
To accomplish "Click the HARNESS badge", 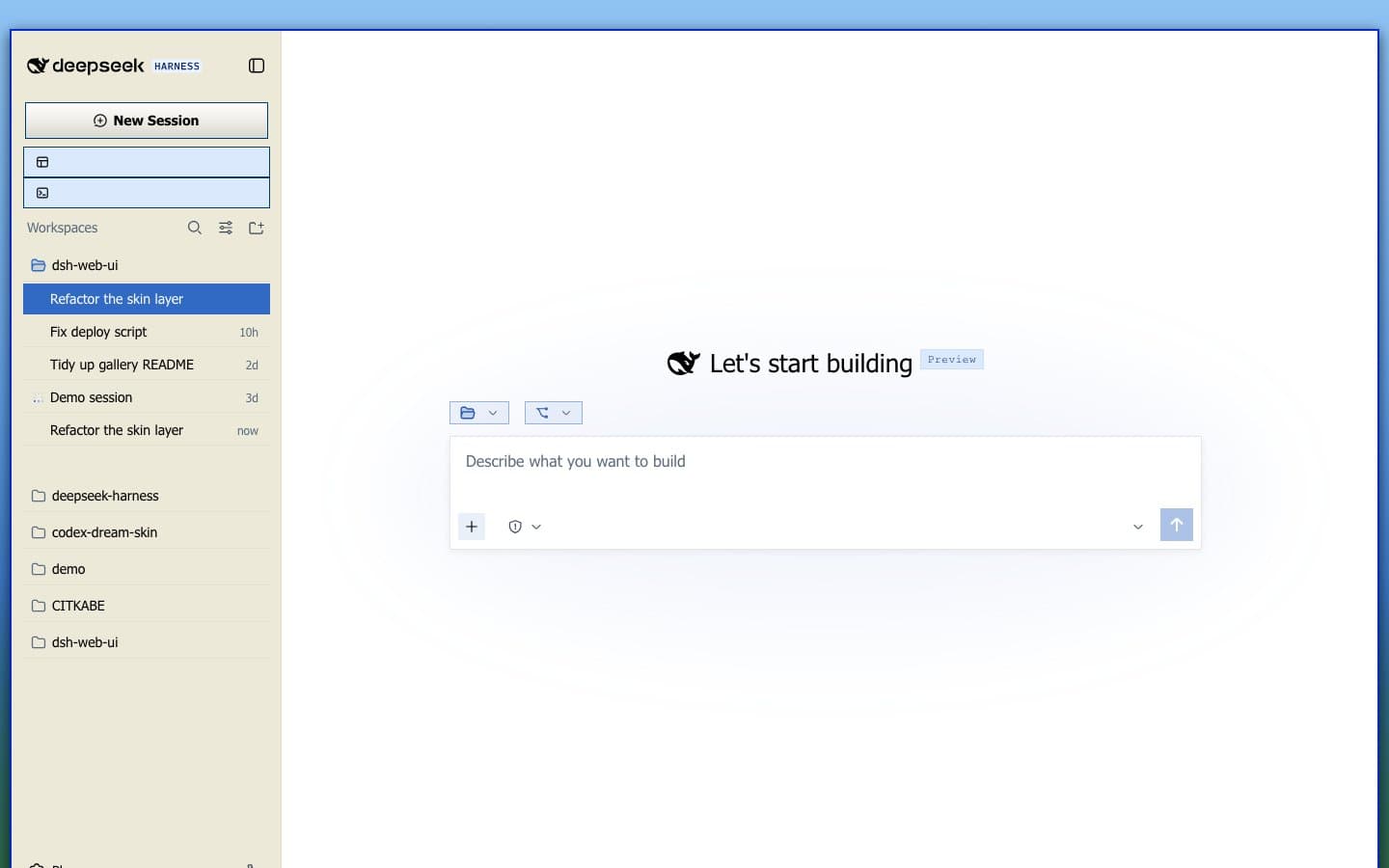I will [x=177, y=67].
